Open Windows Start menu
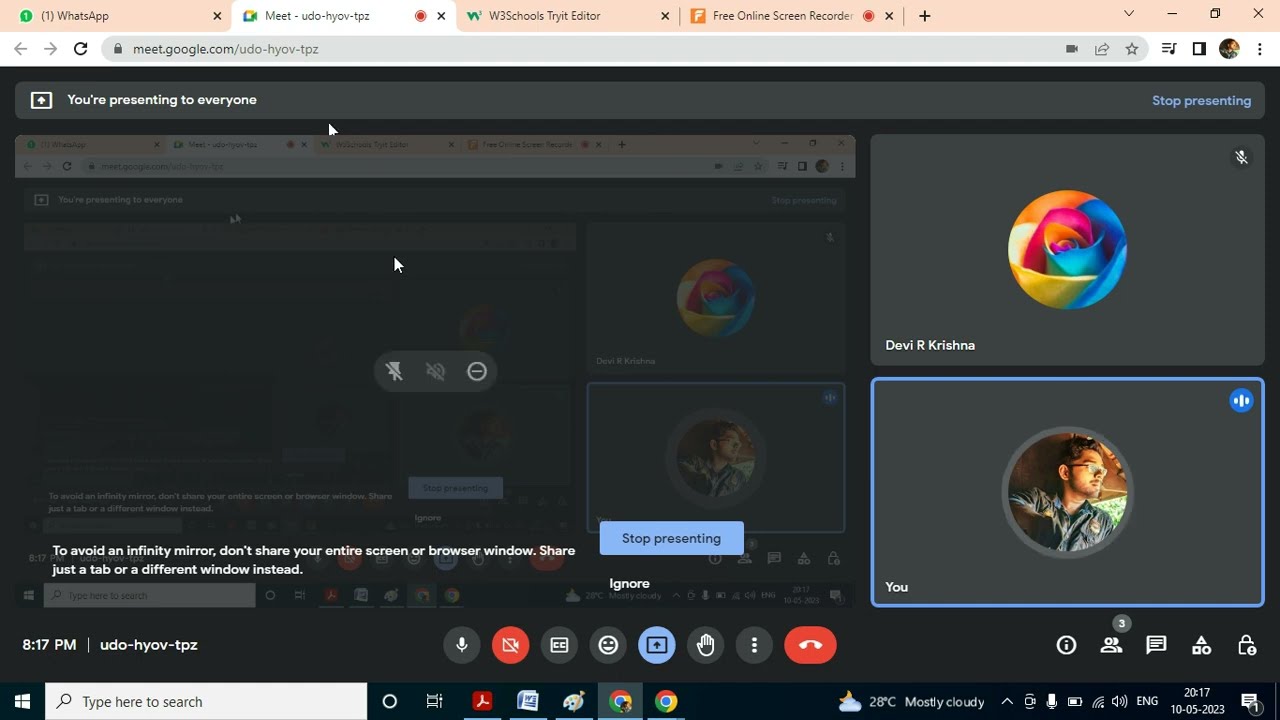 [22, 702]
